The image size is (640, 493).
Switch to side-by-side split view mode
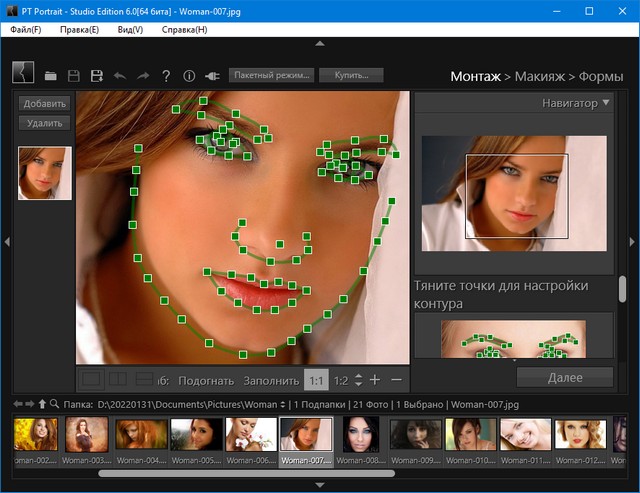[118, 379]
